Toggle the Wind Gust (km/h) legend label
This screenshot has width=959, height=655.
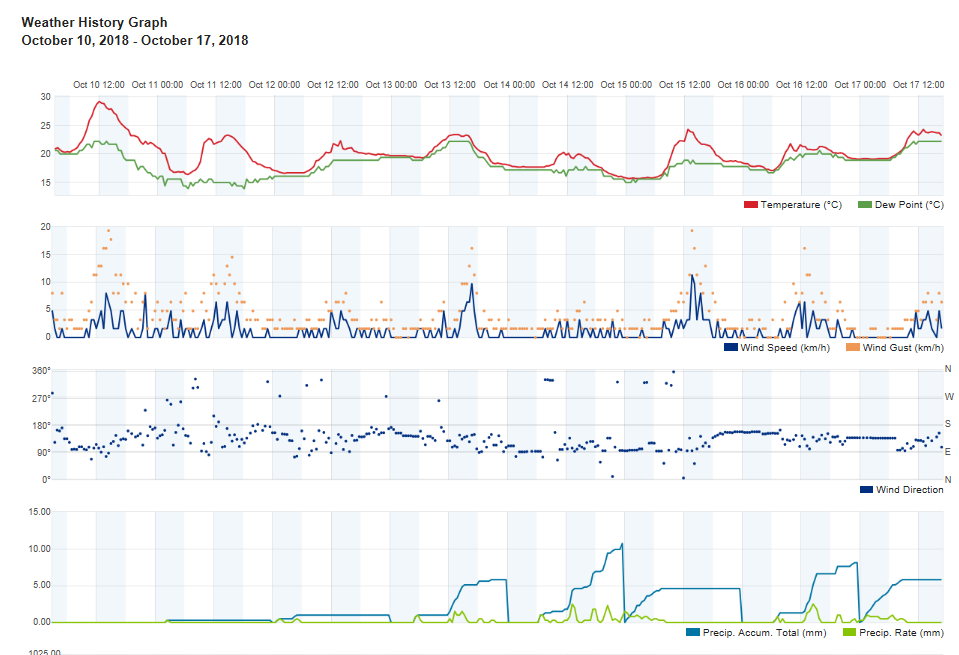[x=903, y=347]
